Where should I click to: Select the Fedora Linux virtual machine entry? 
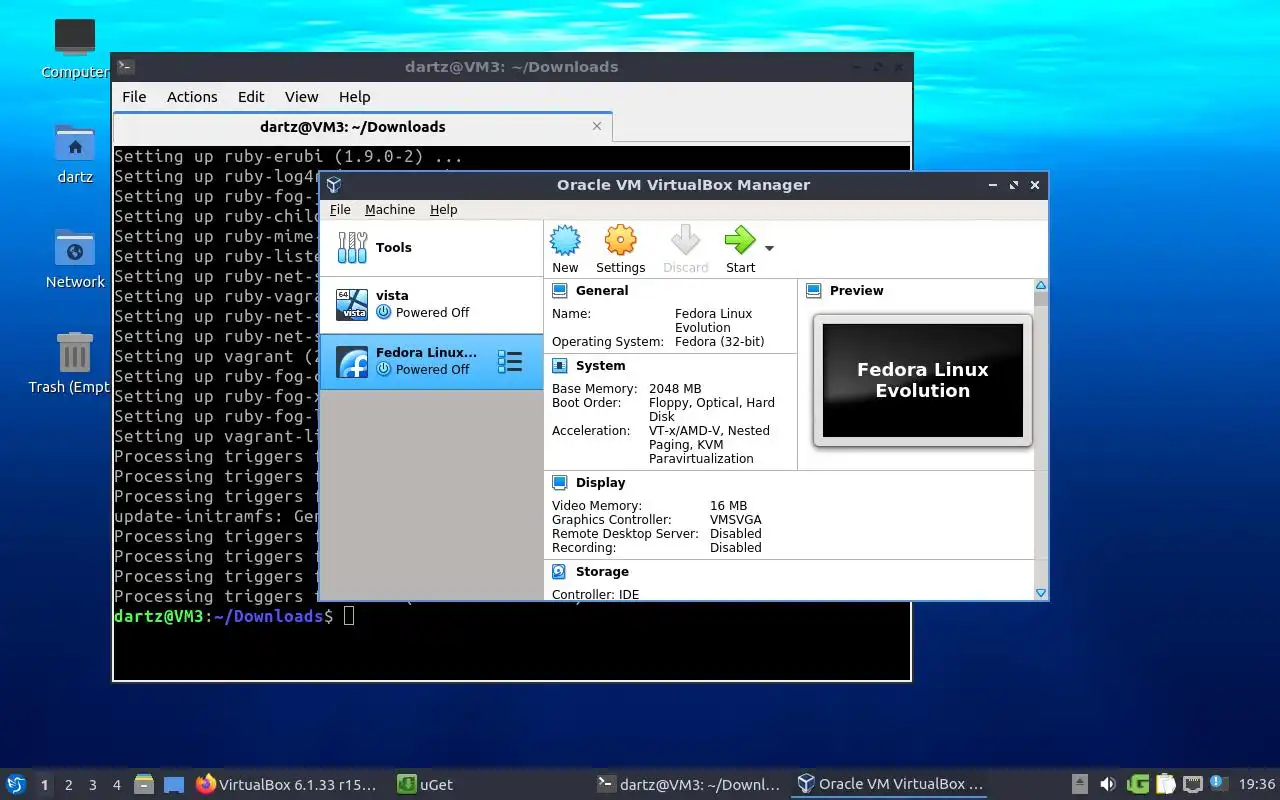pos(431,361)
